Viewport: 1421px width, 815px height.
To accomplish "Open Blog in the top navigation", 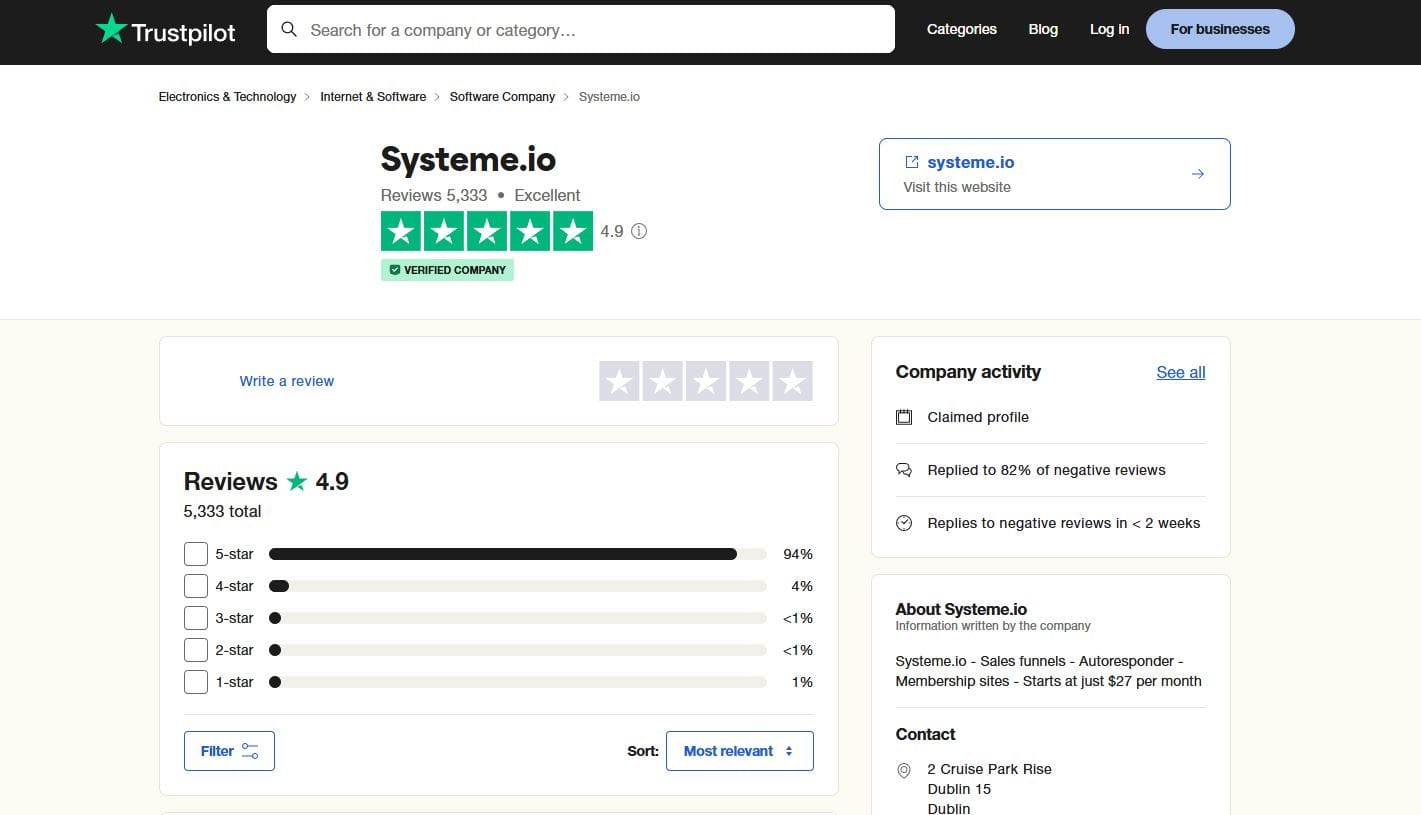I will (x=1043, y=29).
